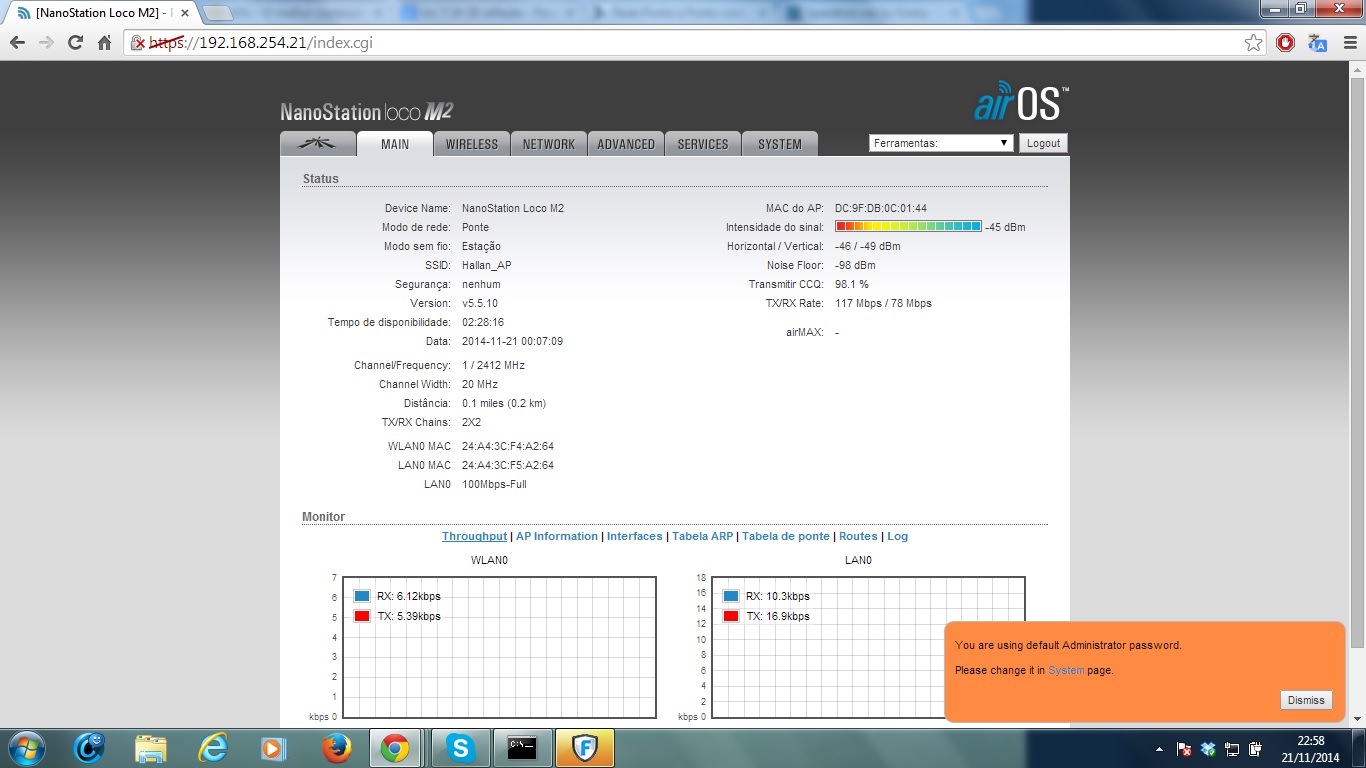Click the Dropbox tray icon

pos(1208,749)
